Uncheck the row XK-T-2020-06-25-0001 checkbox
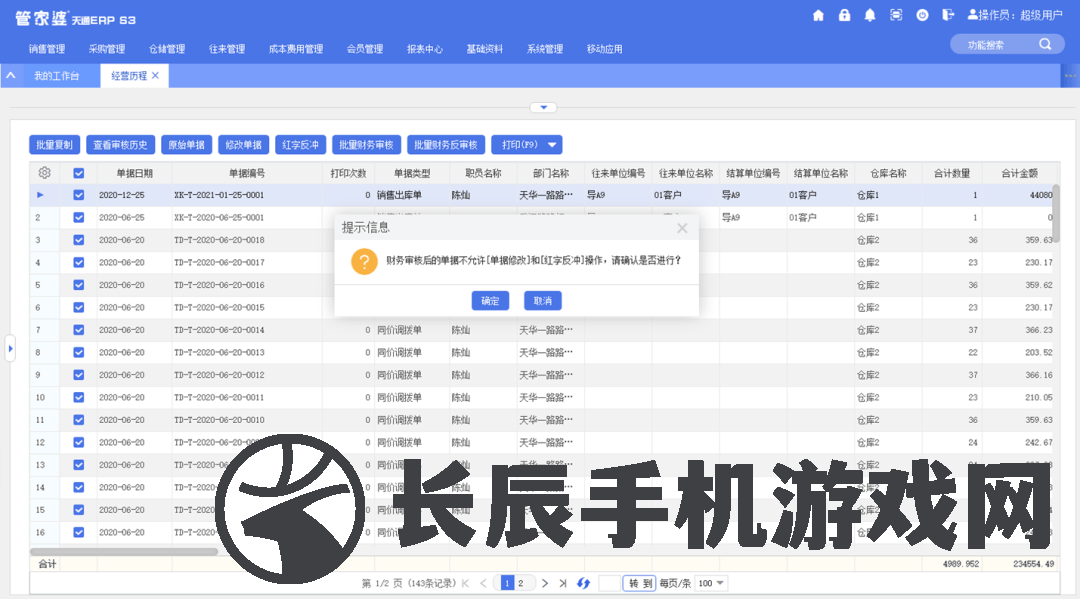 [79, 218]
